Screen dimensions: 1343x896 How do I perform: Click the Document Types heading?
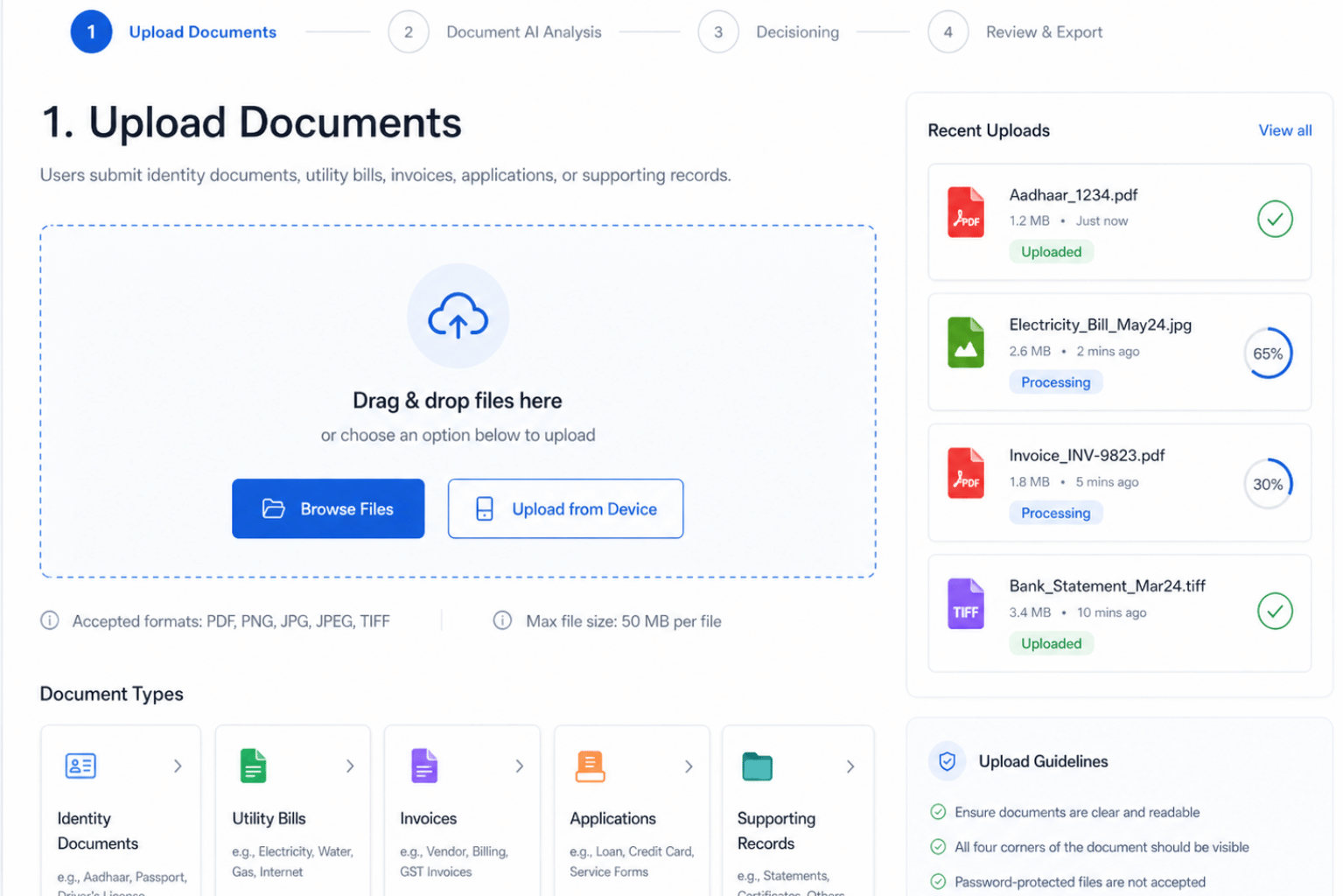tap(111, 694)
